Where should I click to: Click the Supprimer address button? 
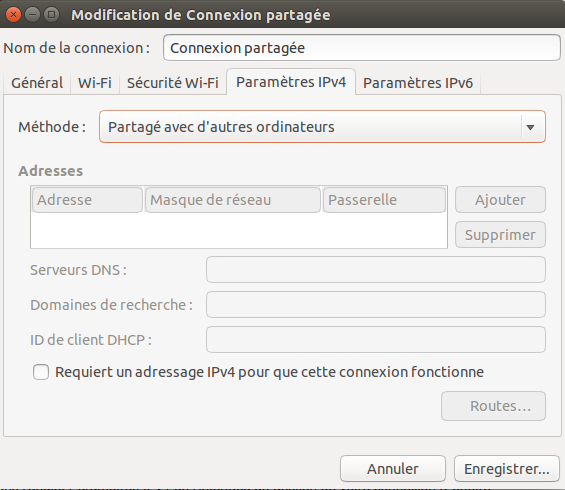click(x=500, y=235)
